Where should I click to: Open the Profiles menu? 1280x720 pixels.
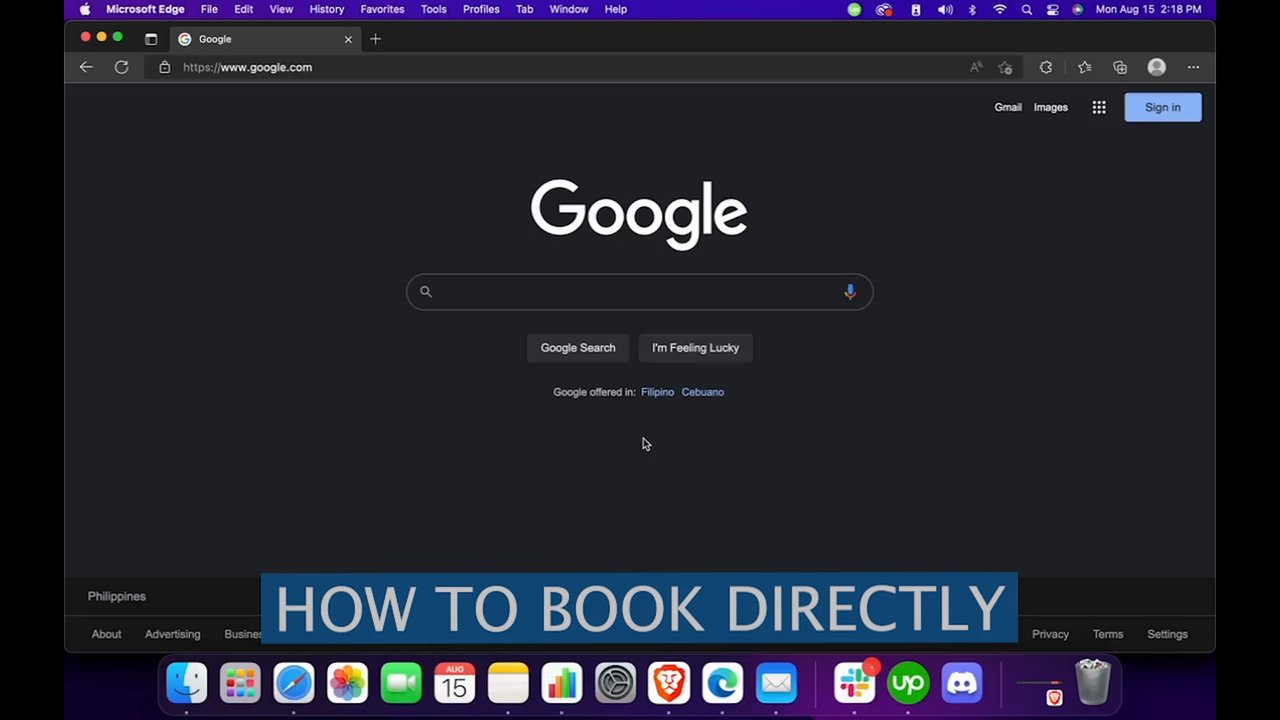(x=481, y=9)
